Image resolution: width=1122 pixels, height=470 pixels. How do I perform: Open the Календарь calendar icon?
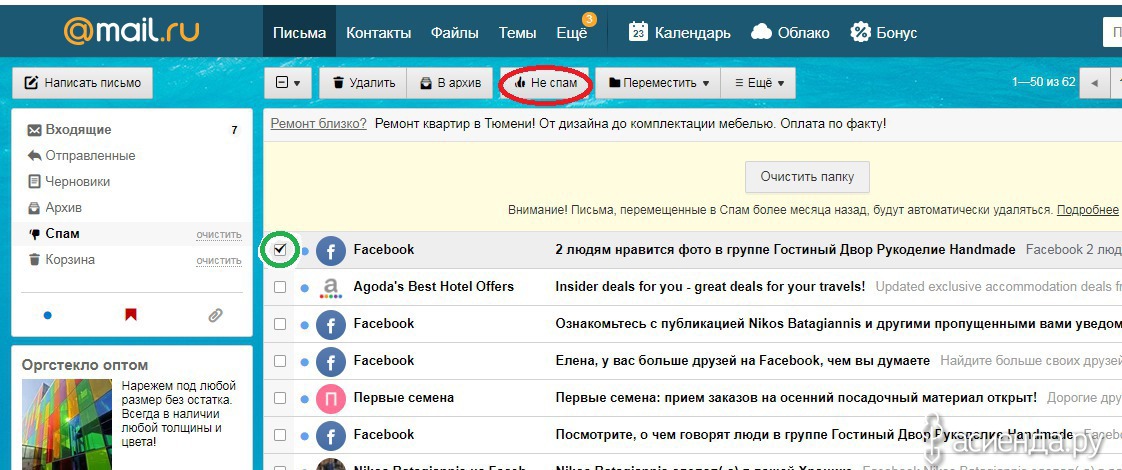tap(638, 32)
